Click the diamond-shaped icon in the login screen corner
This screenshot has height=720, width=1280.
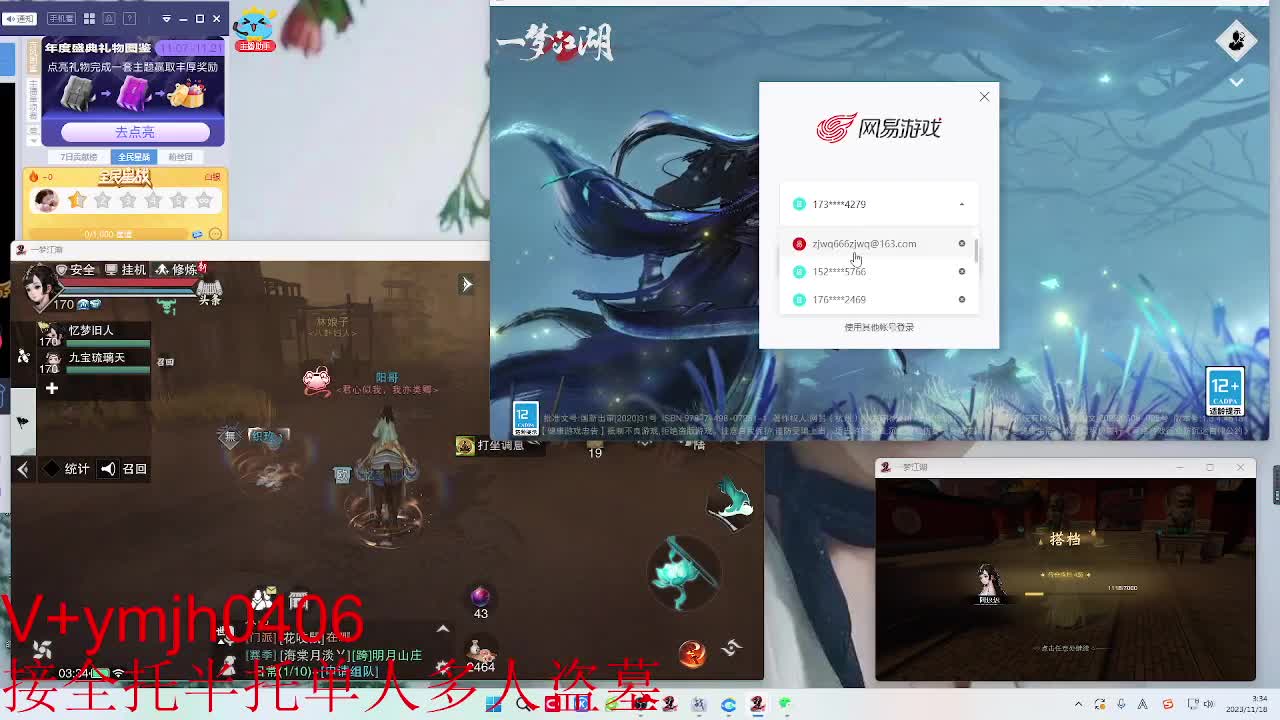tap(1236, 41)
